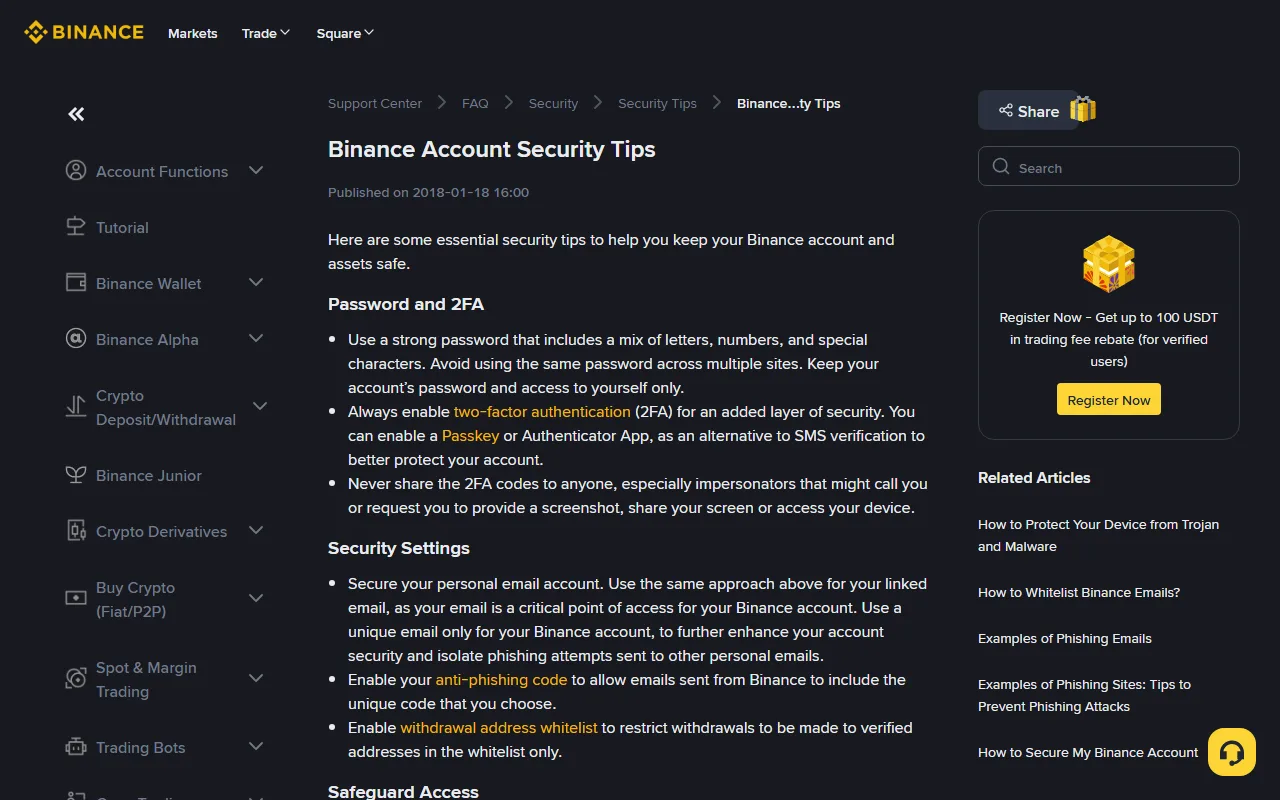Click the Account Functions person icon

tap(76, 171)
